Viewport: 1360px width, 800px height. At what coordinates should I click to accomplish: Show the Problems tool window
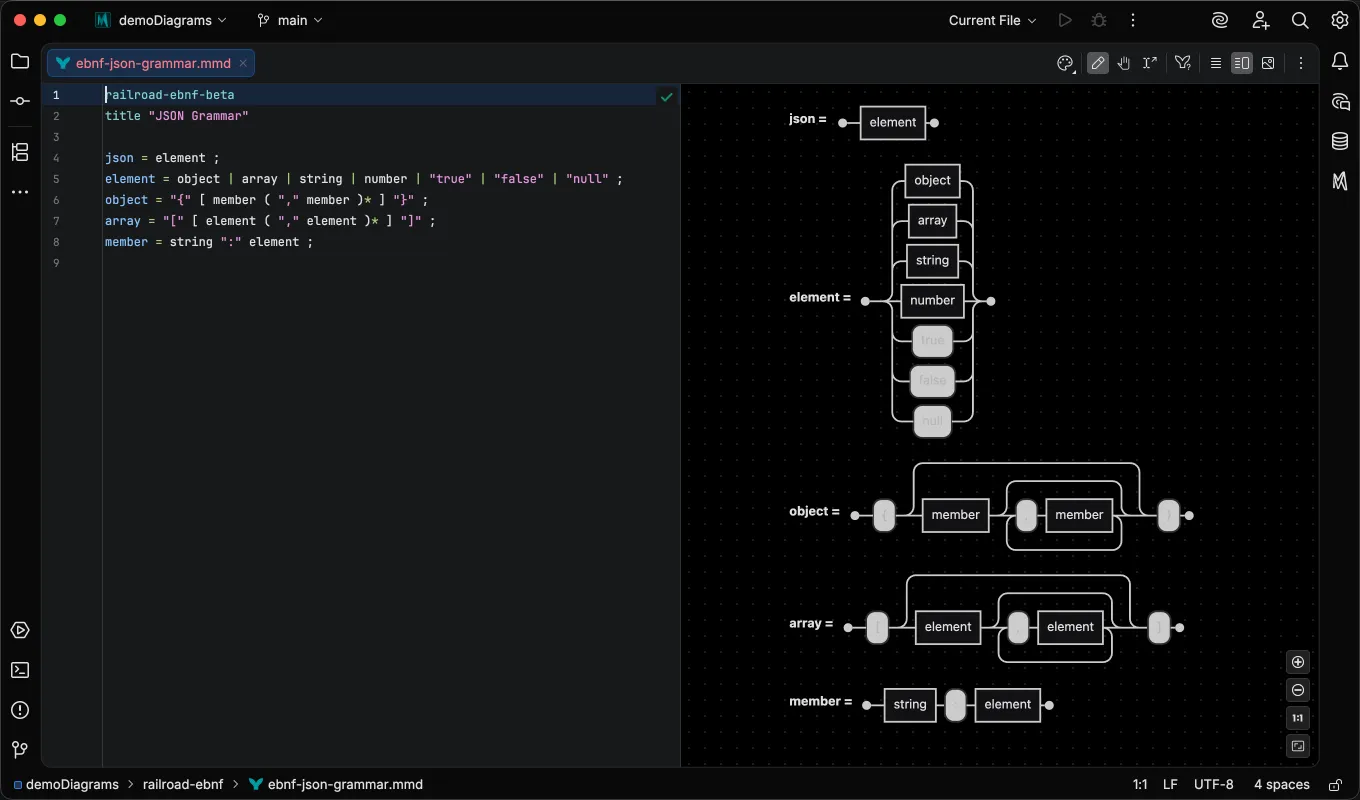pos(20,710)
